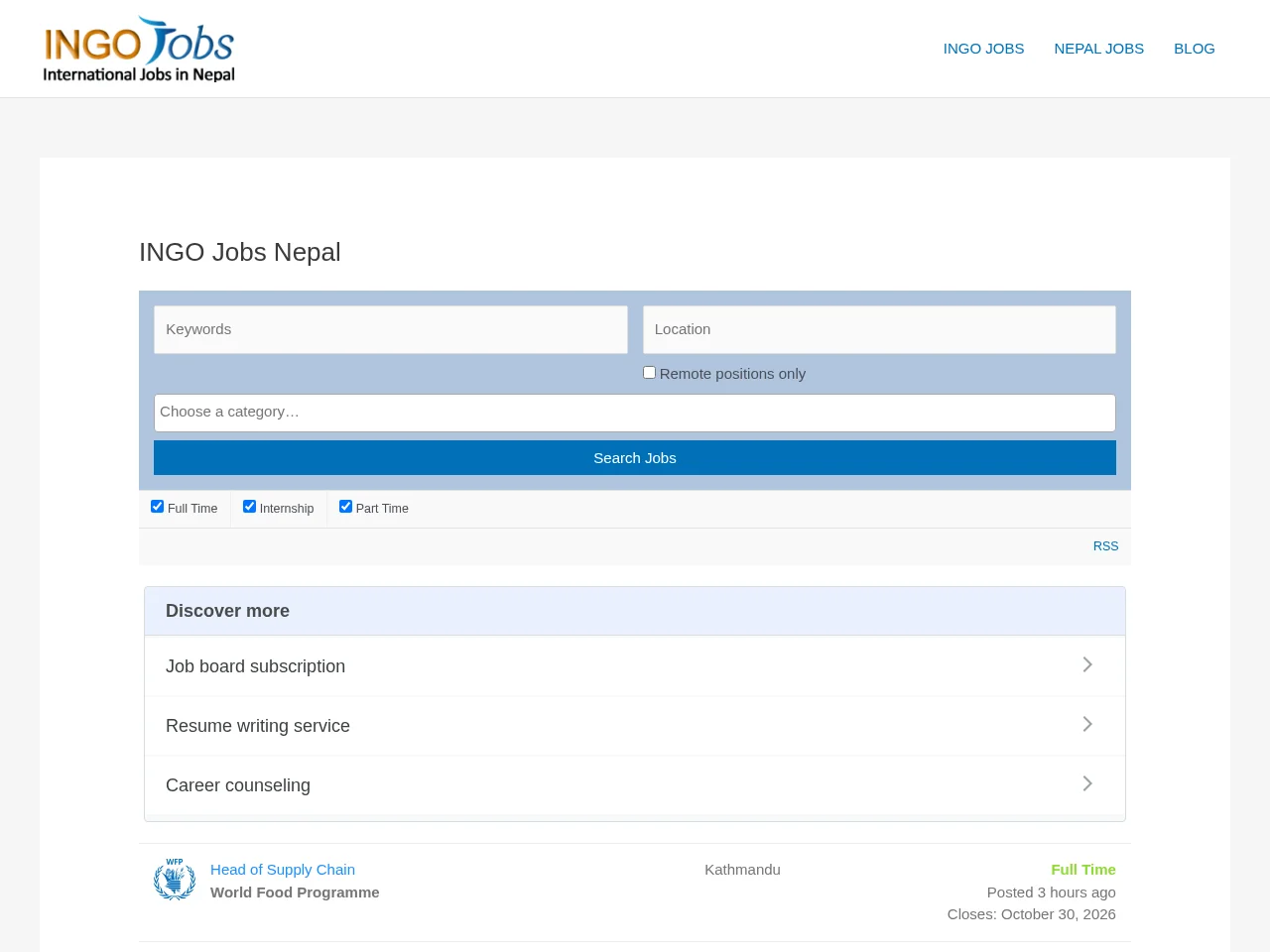Visit the BLOG menu item
Viewport: 1270px width, 952px height.
[1195, 49]
